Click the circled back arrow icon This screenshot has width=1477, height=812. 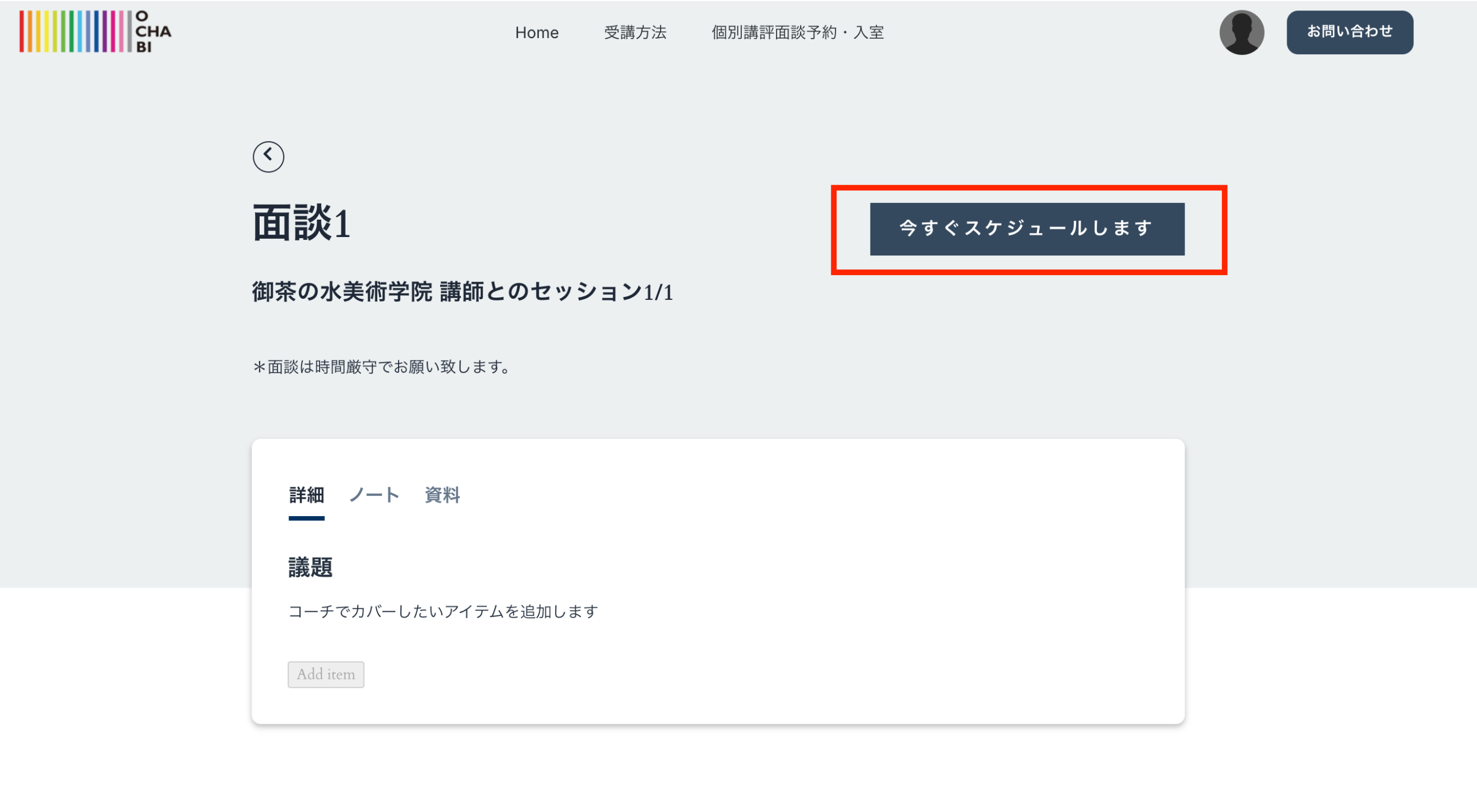pos(268,156)
